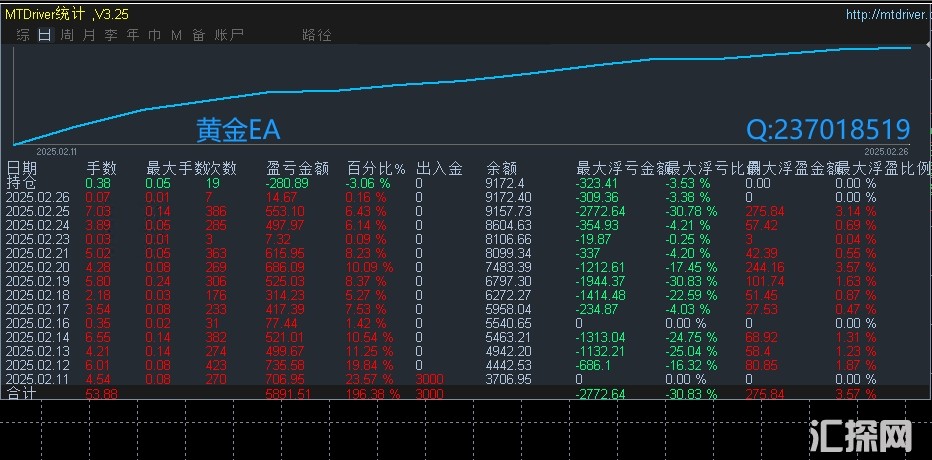Open the http://mtdriver.com link

(884, 14)
